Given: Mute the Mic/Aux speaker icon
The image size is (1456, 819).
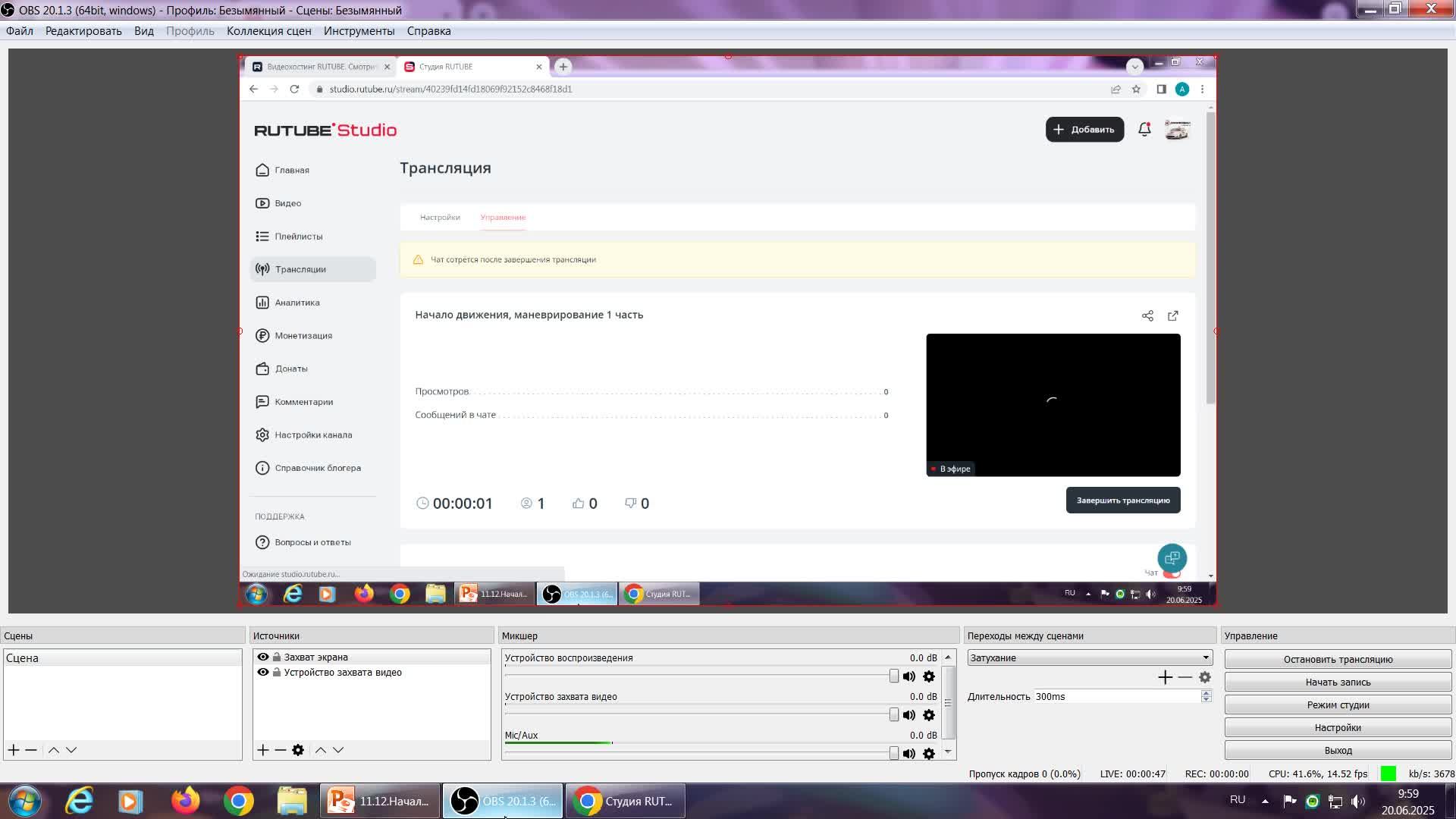Looking at the screenshot, I should click(x=908, y=754).
